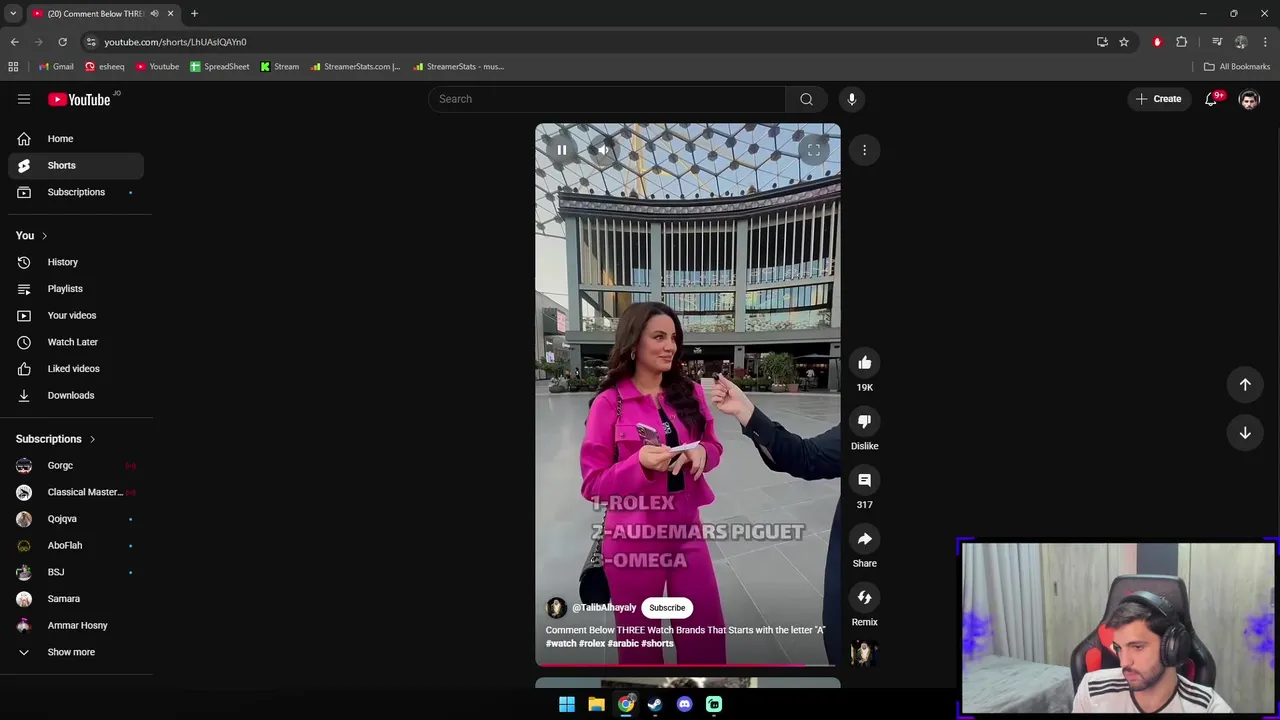Click the YouTube logo
The width and height of the screenshot is (1280, 720).
pyautogui.click(x=79, y=99)
